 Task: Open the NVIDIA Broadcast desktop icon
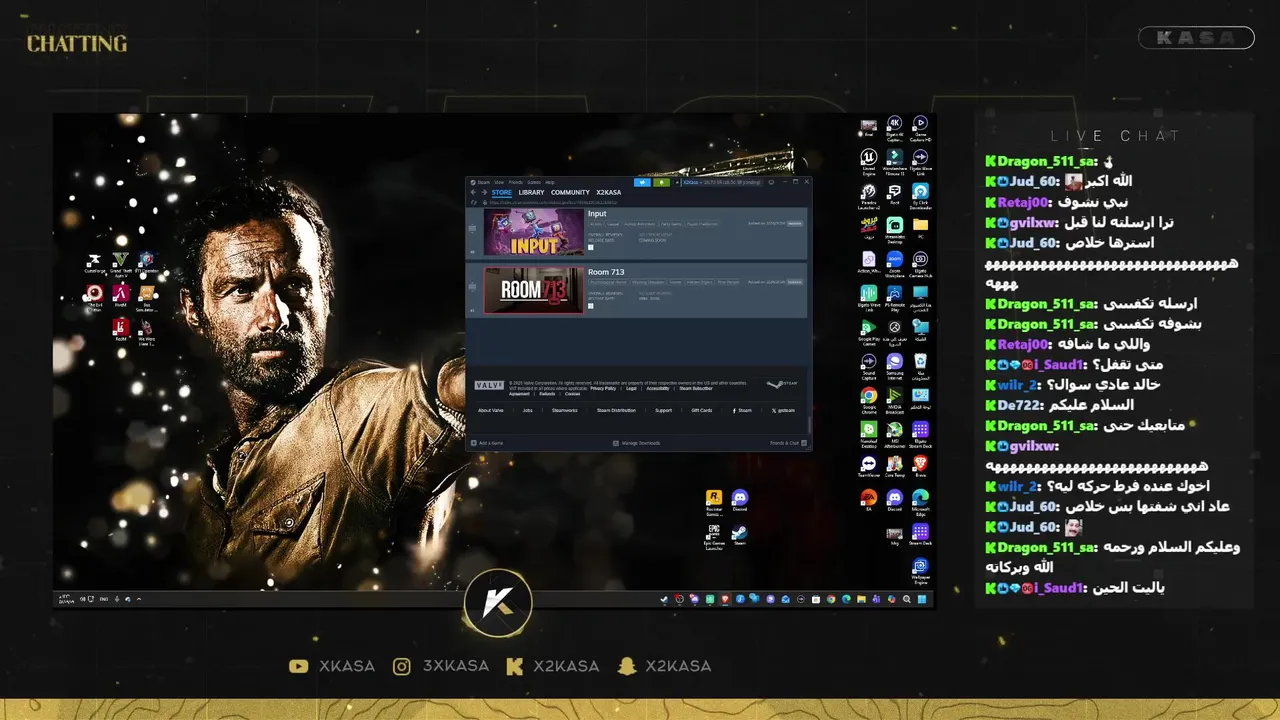895,395
